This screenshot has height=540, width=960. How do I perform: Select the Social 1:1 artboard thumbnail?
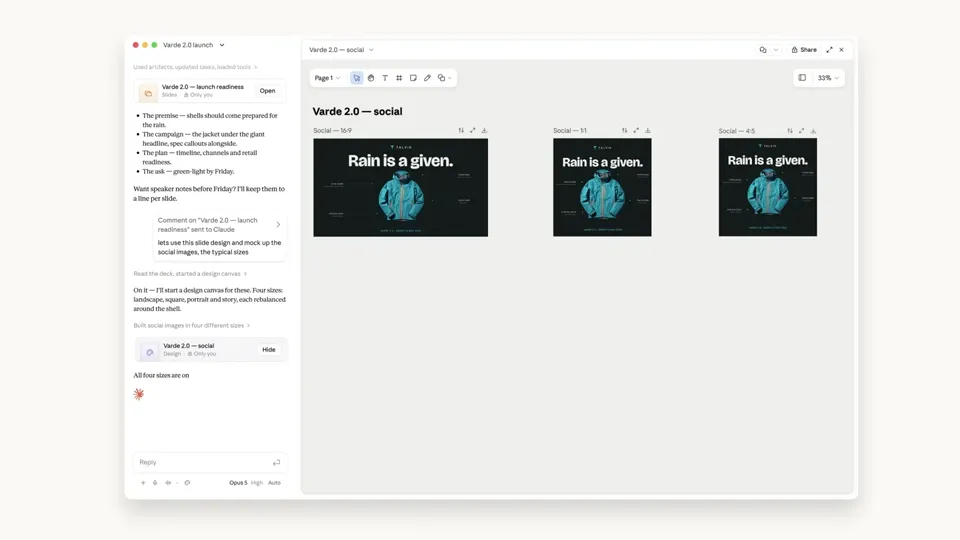(602, 187)
